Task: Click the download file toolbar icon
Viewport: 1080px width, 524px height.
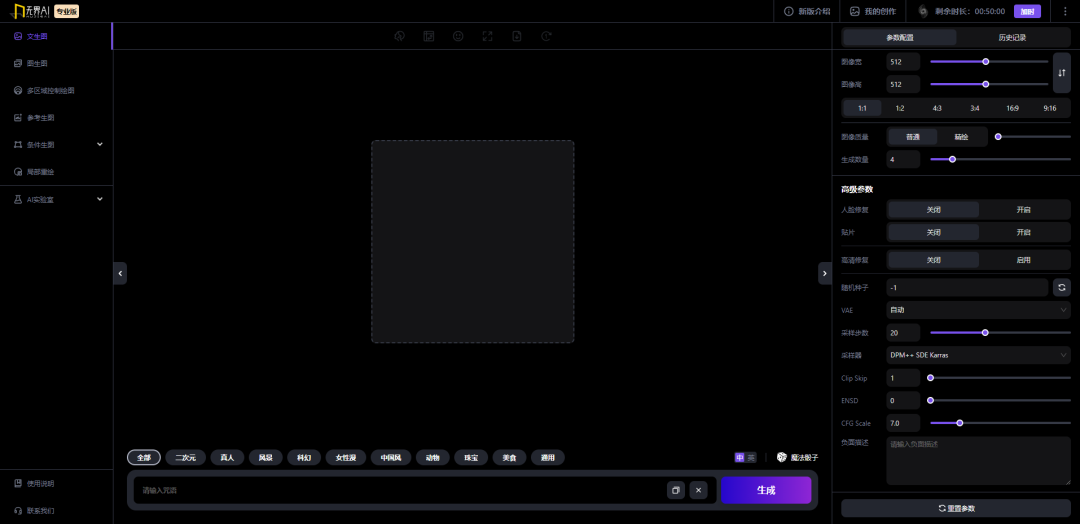Action: pyautogui.click(x=517, y=36)
